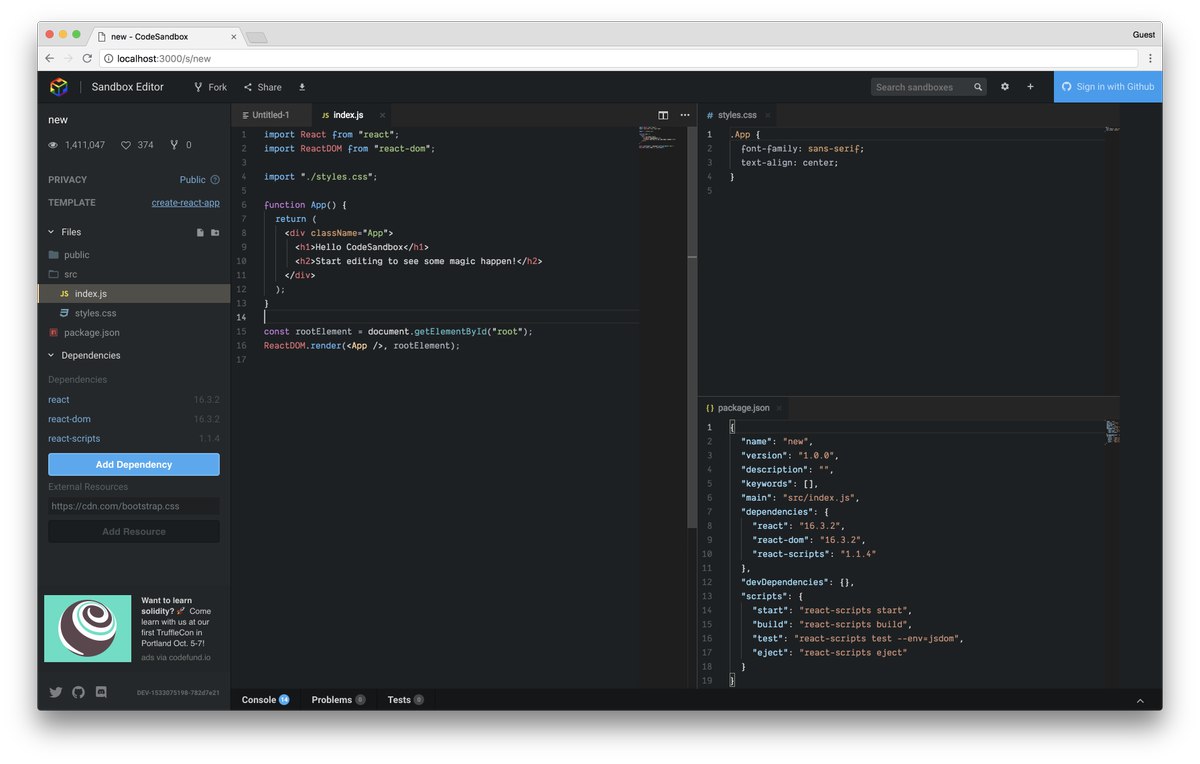Click the react-scripts dependency
The width and height of the screenshot is (1200, 764).
(74, 438)
